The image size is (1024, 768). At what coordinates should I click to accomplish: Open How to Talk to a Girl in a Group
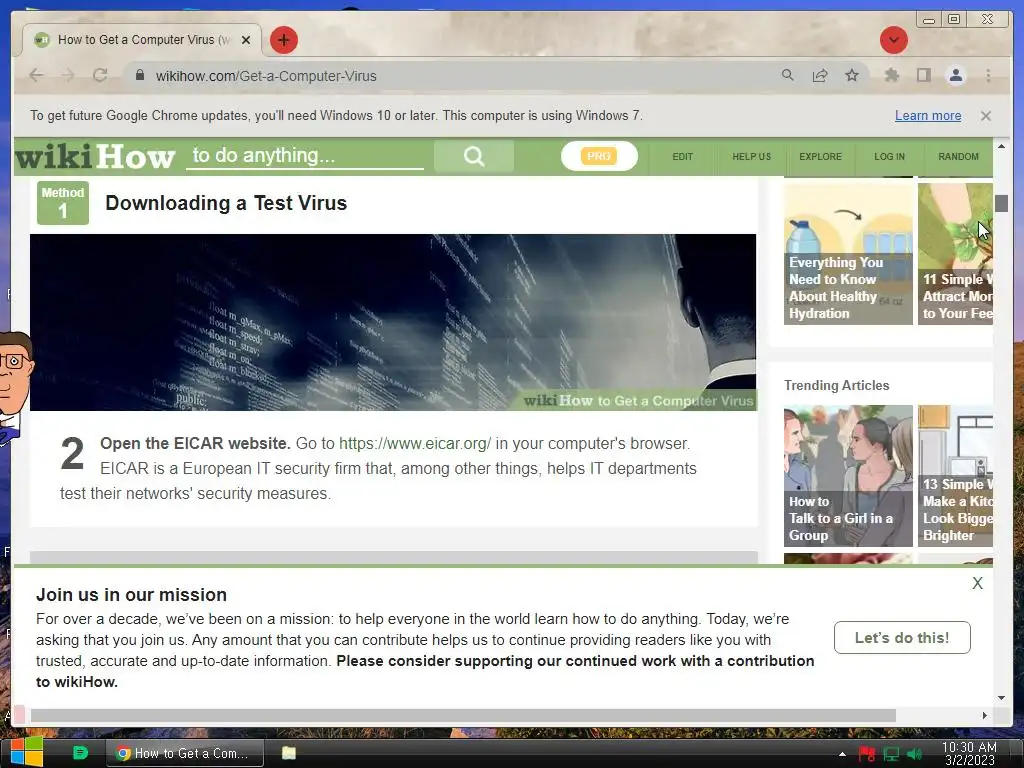point(848,476)
